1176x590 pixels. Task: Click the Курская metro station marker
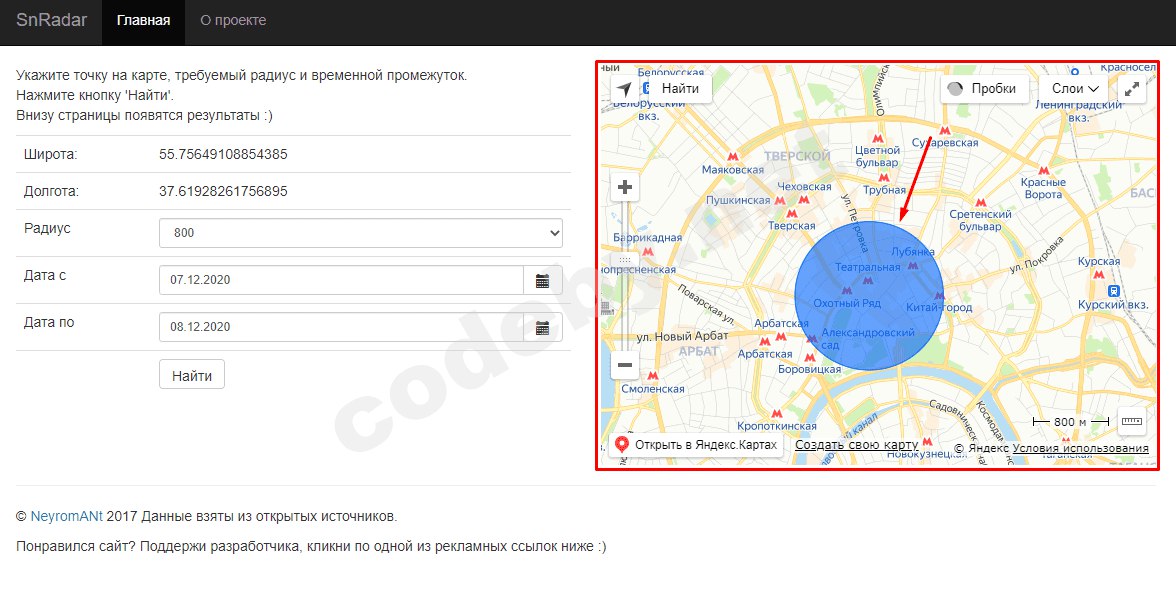[x=1099, y=275]
